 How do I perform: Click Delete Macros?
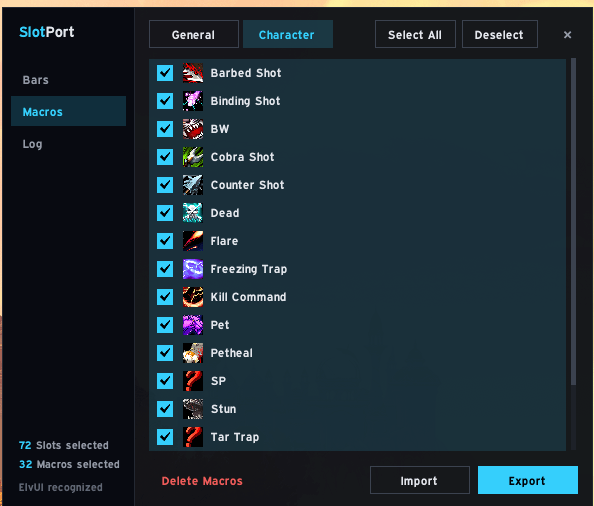(x=202, y=481)
